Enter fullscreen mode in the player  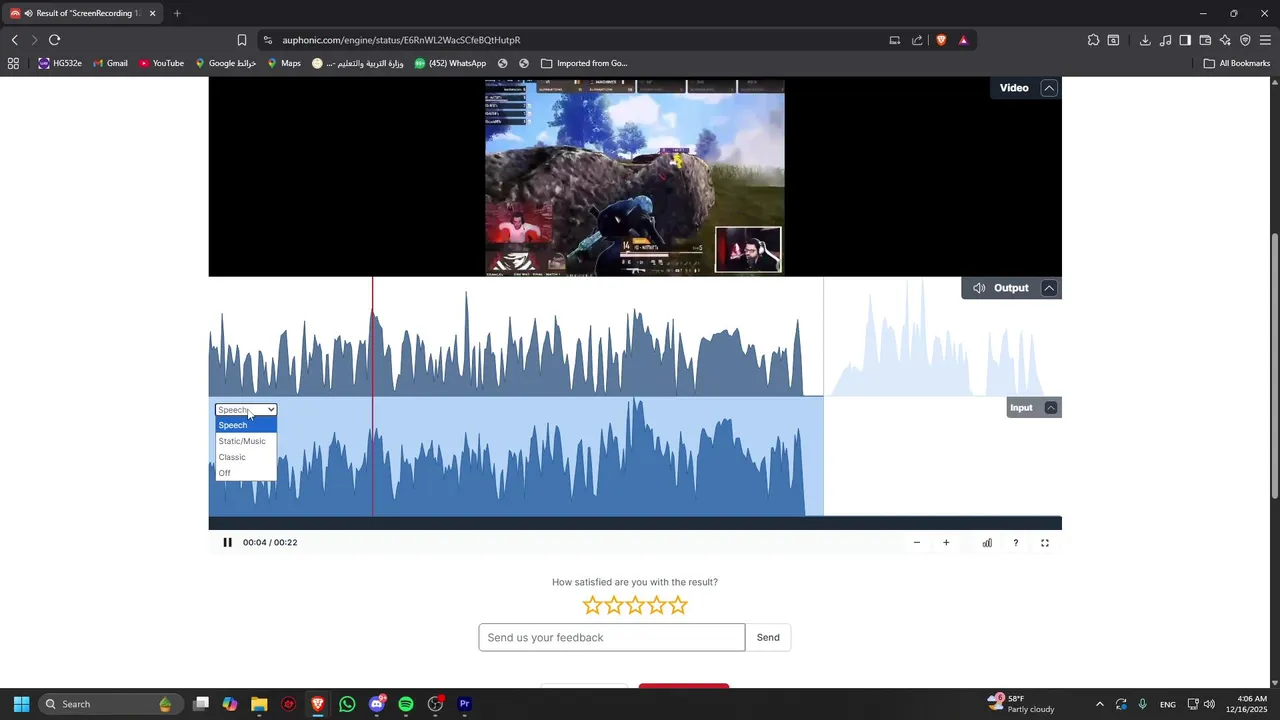point(1045,543)
